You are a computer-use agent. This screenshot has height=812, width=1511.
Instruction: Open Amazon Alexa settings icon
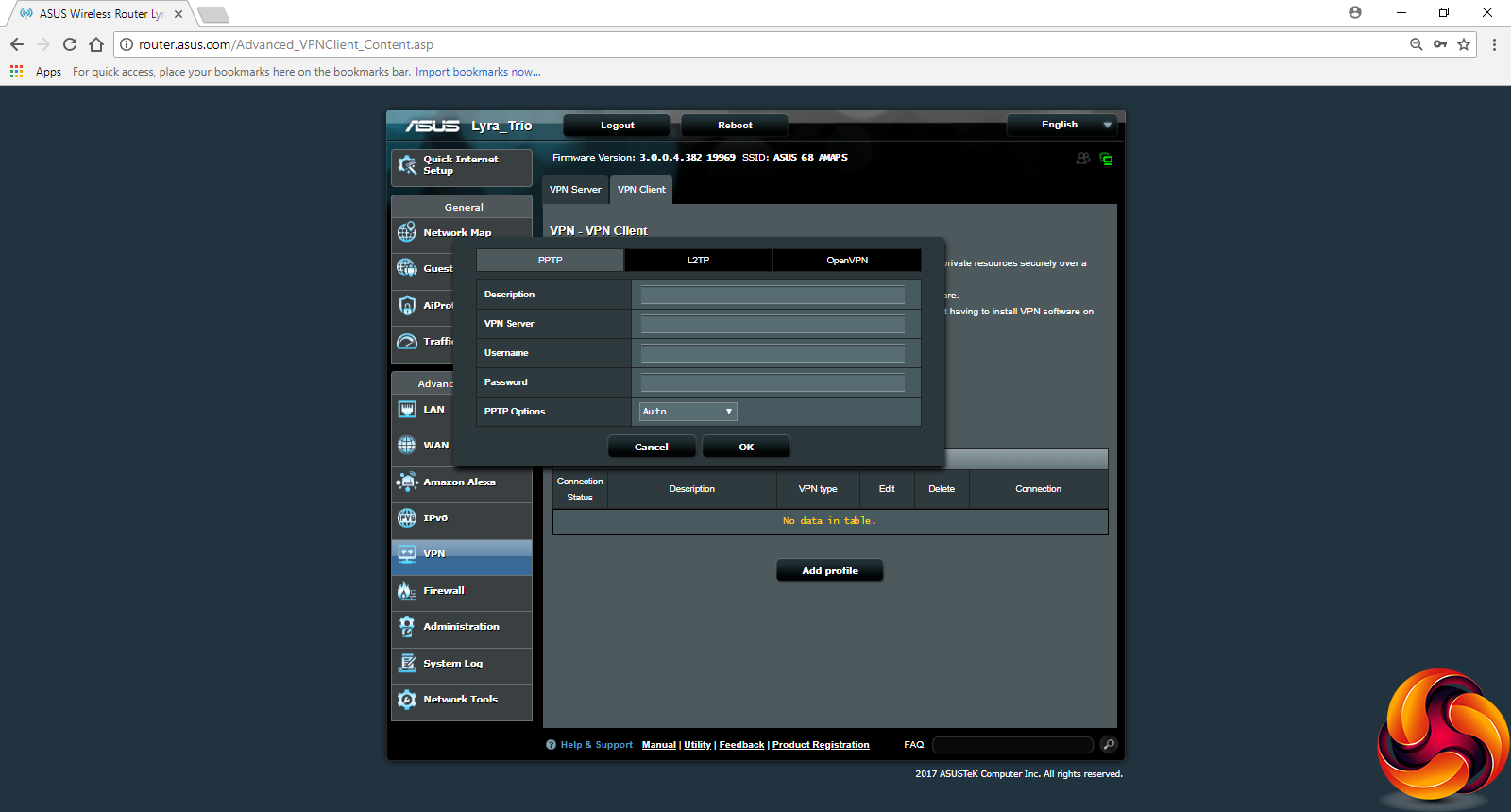(407, 482)
